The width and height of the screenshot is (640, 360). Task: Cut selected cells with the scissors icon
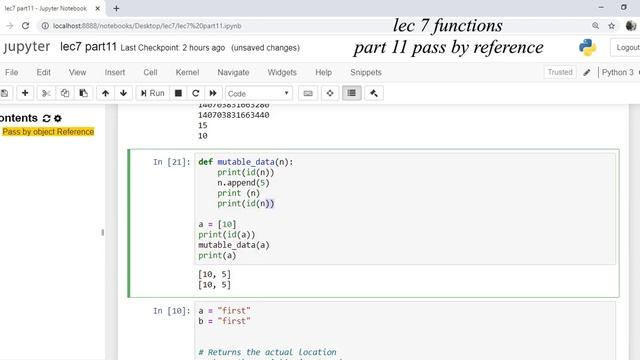pyautogui.click(x=46, y=93)
